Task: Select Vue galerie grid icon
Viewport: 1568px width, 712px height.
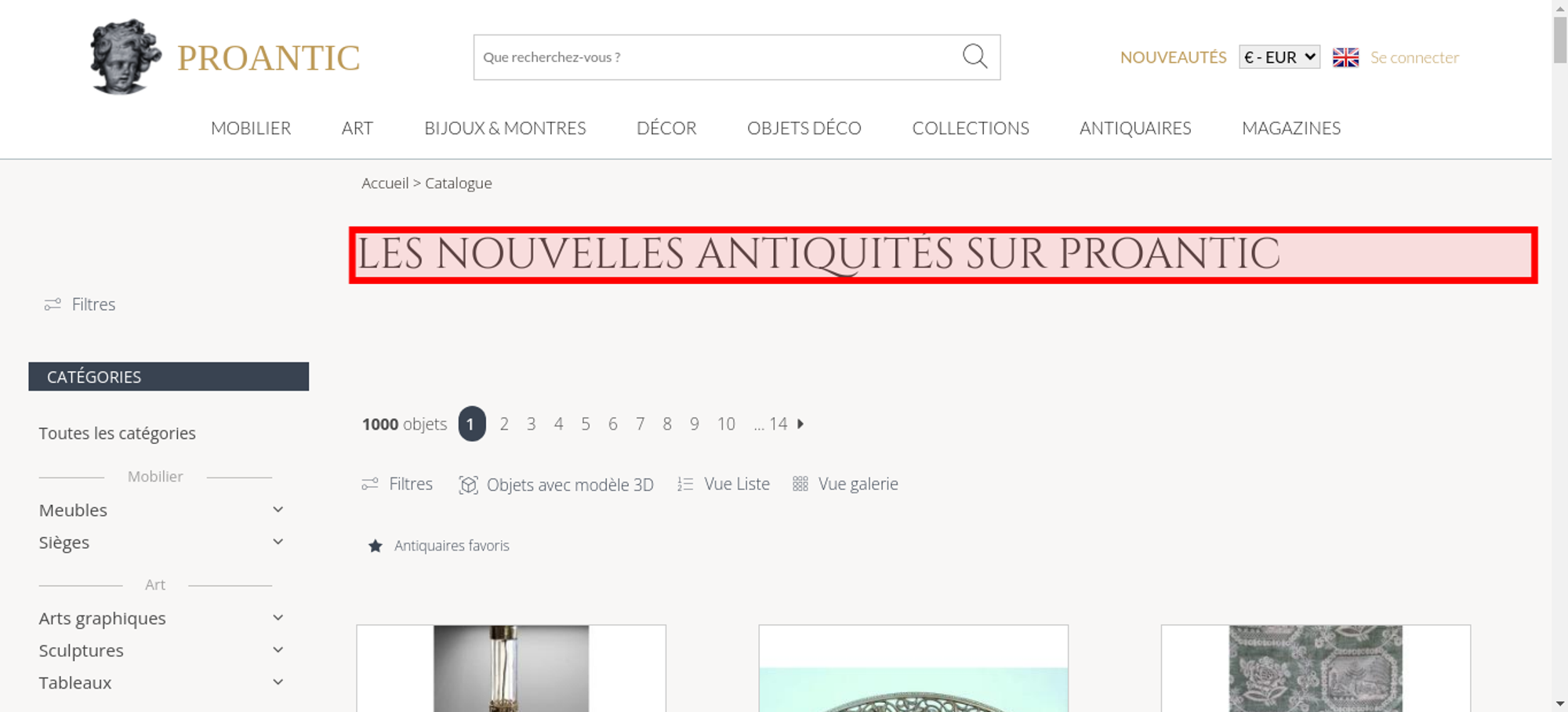Action: coord(800,484)
